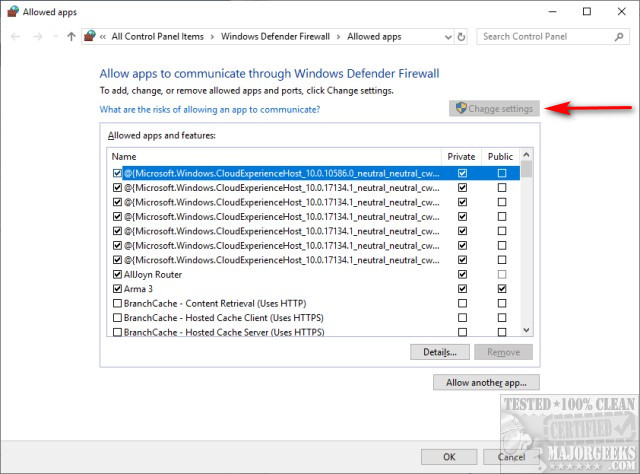This screenshot has width=640, height=474.
Task: Confirm with the OK button
Action: click(449, 457)
